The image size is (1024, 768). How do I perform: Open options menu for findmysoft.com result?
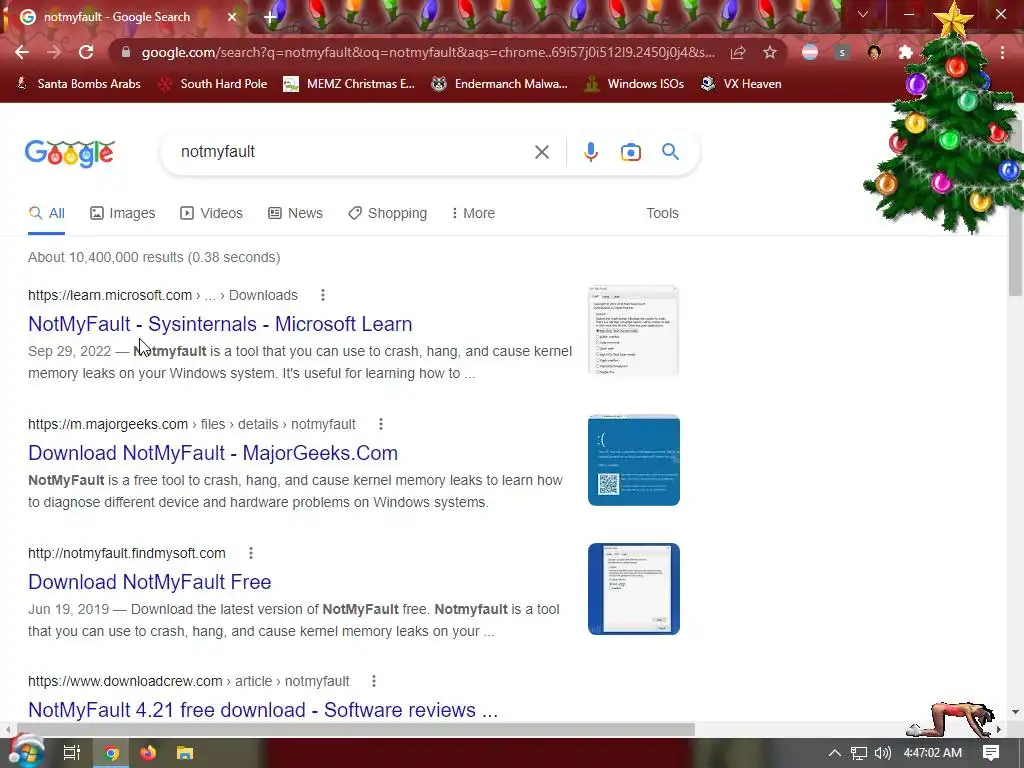251,553
